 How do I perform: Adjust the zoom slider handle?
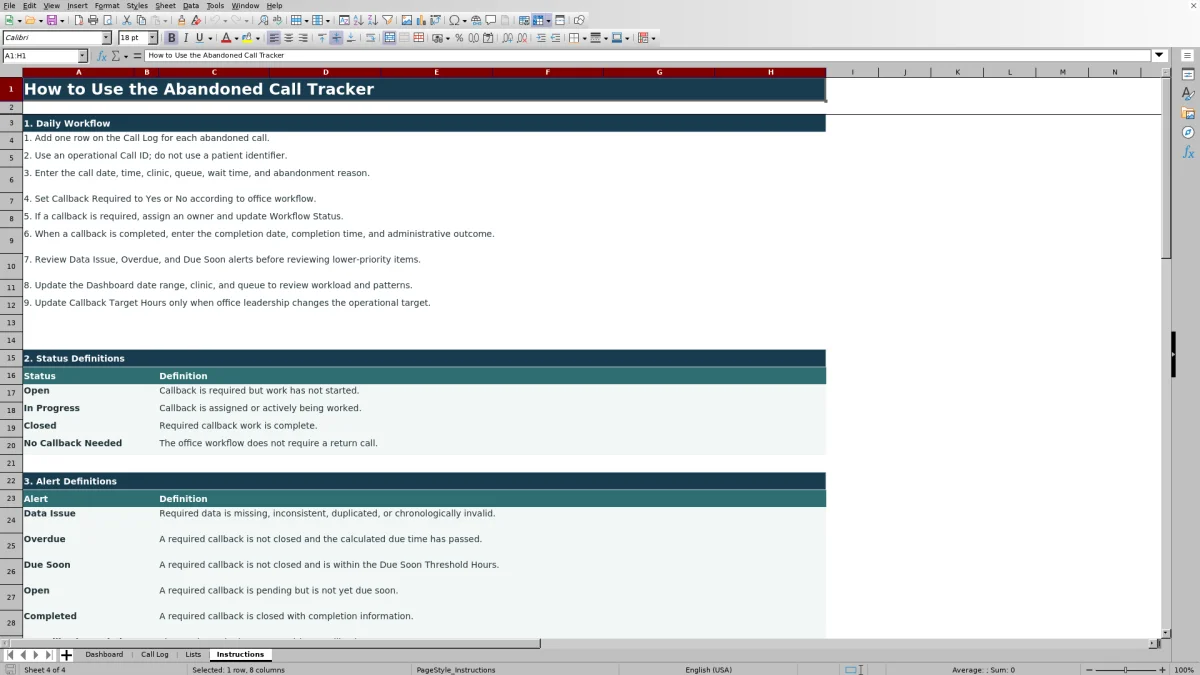pos(1126,670)
